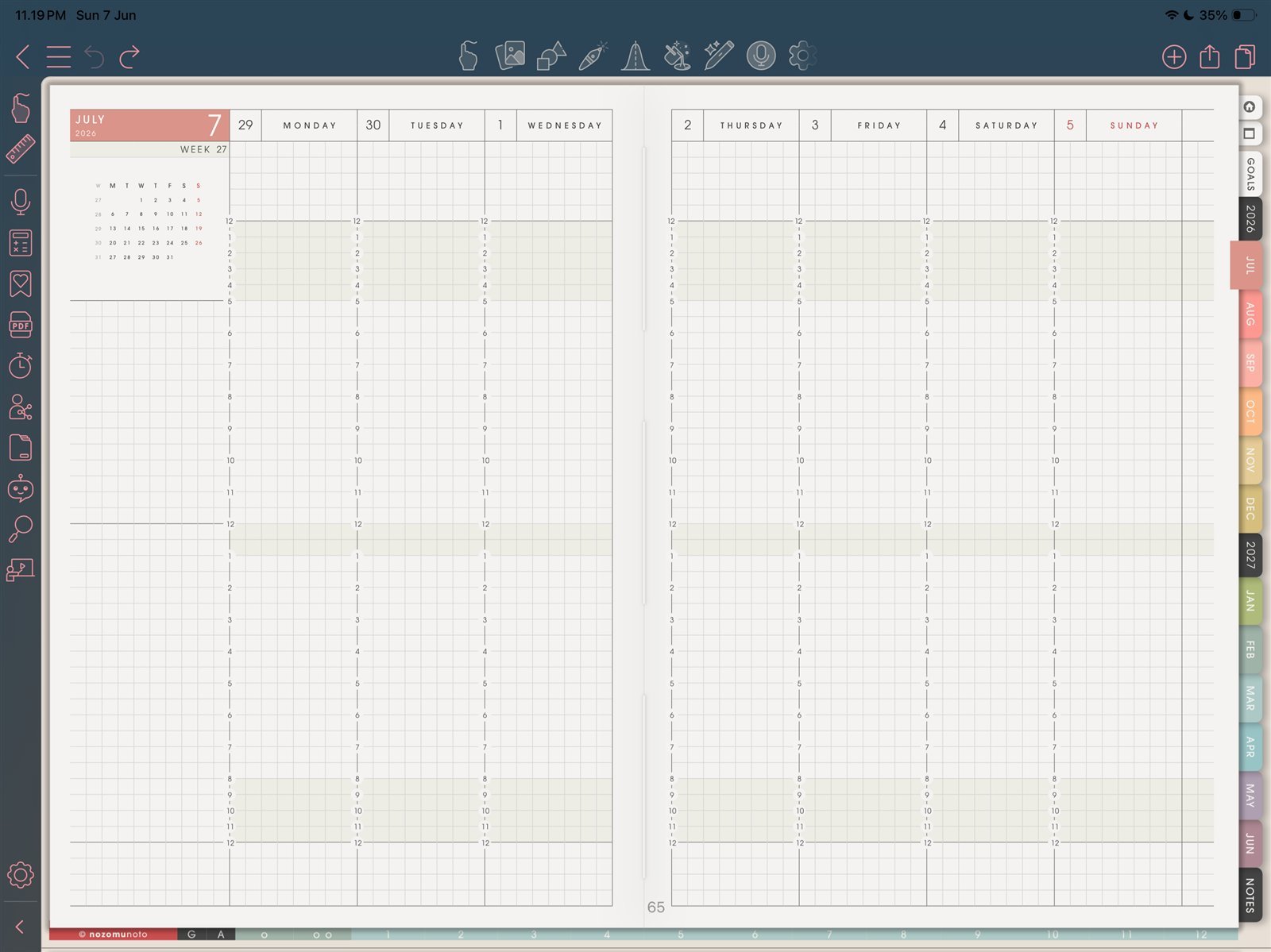Select the finger touch tool in top toolbar

469,56
